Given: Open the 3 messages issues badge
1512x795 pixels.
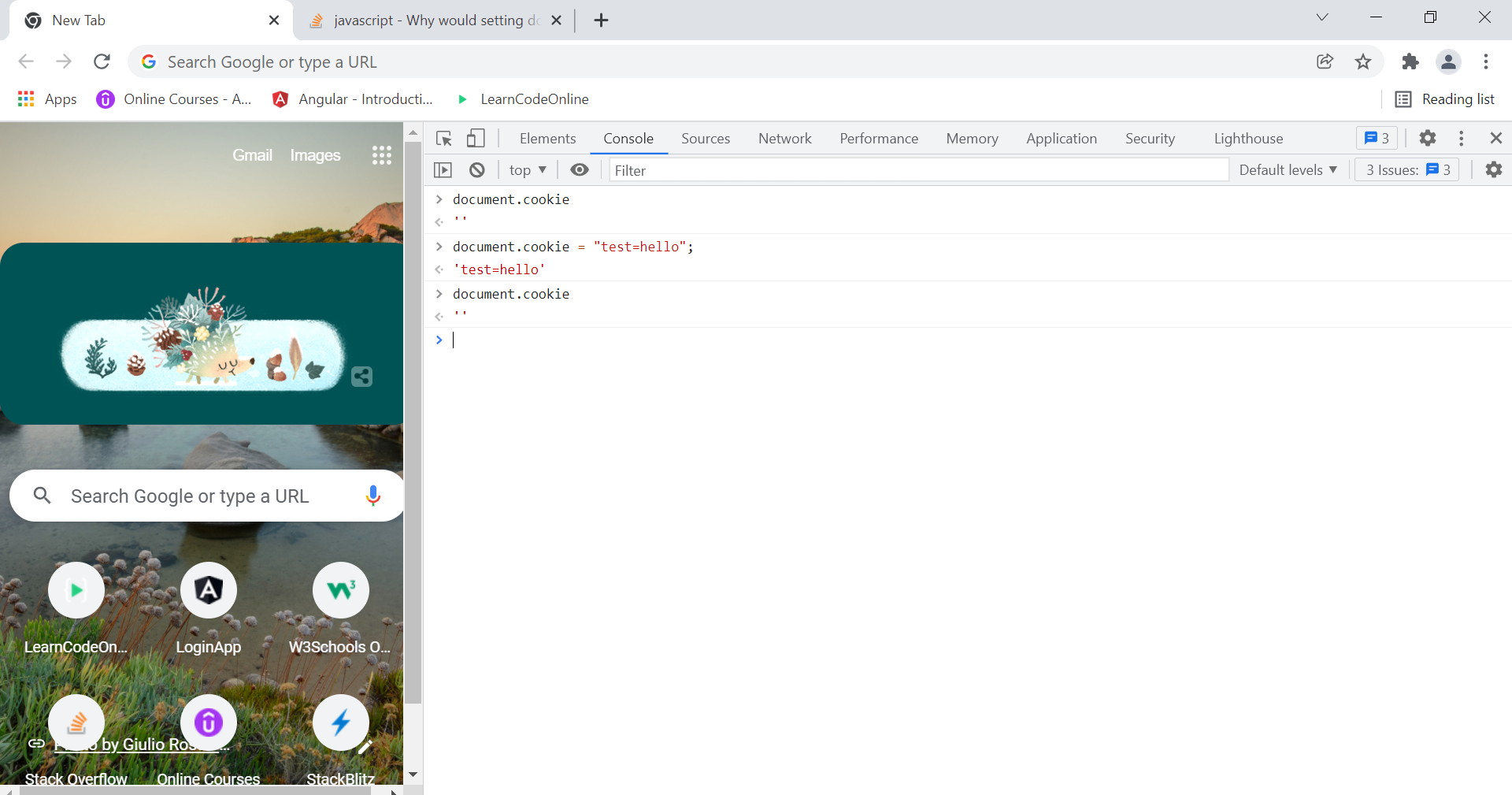Looking at the screenshot, I should point(1377,138).
